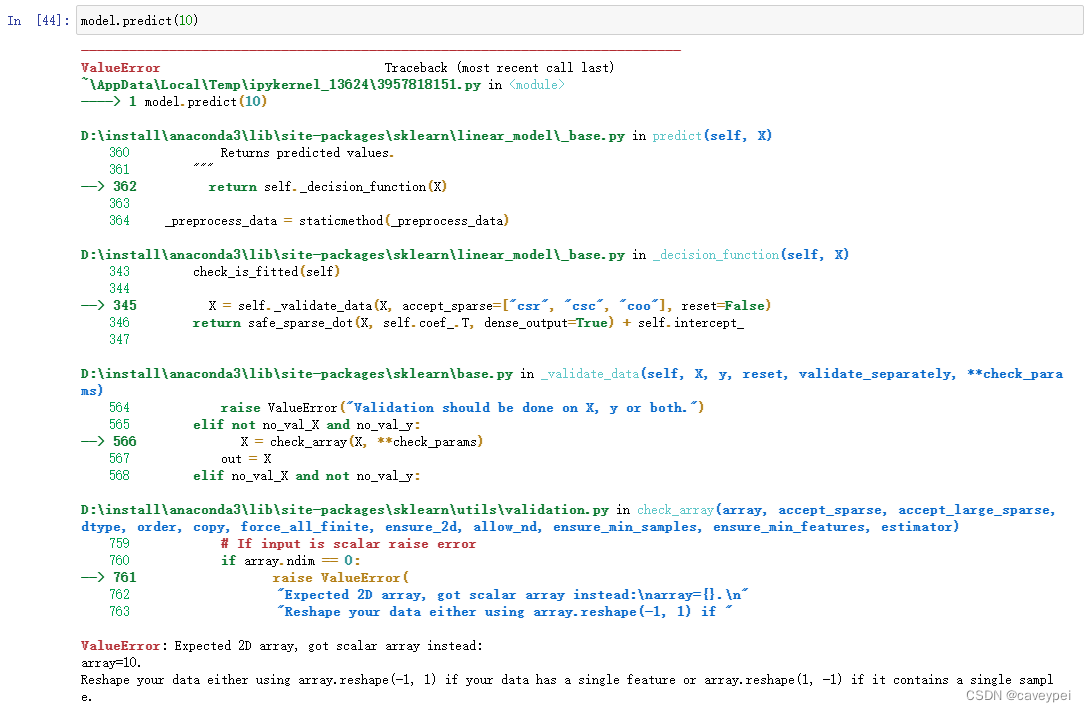This screenshot has height=712, width=1086.
Task: Click the ValueError heading at traceback top
Action: (x=119, y=67)
